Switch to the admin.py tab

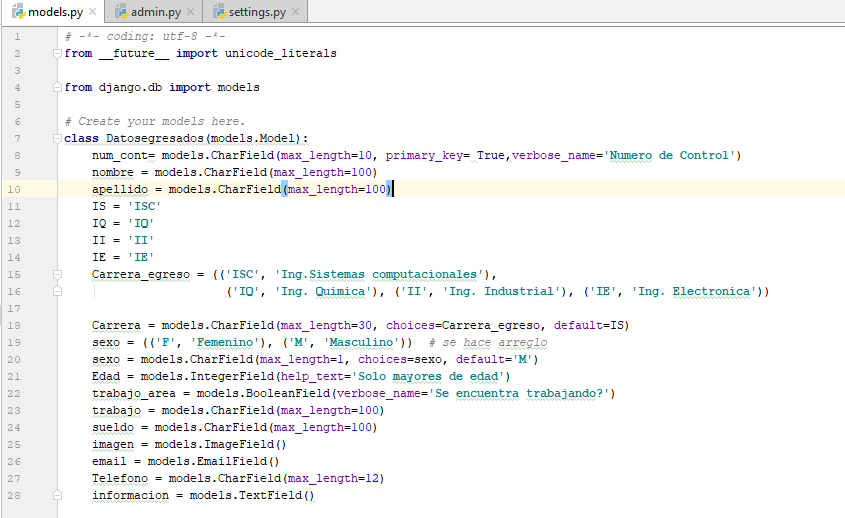coord(154,11)
